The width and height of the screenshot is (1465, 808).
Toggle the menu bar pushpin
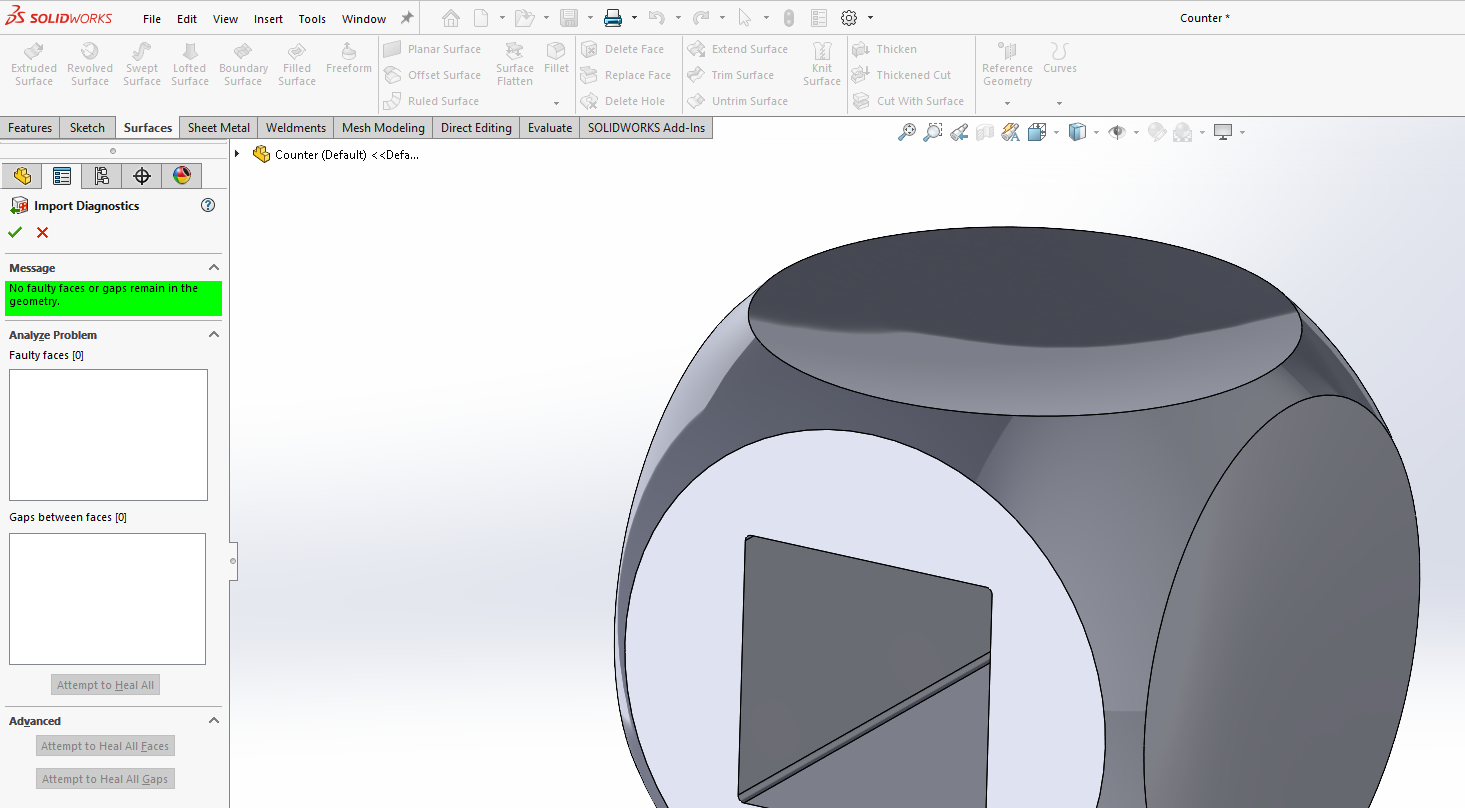(406, 17)
